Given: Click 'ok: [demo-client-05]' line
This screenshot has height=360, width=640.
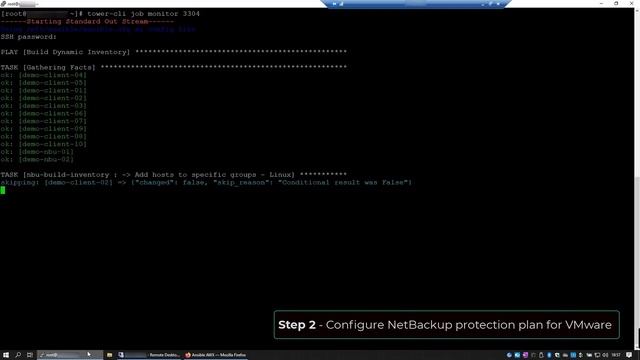Looking at the screenshot, I should click(43, 83).
